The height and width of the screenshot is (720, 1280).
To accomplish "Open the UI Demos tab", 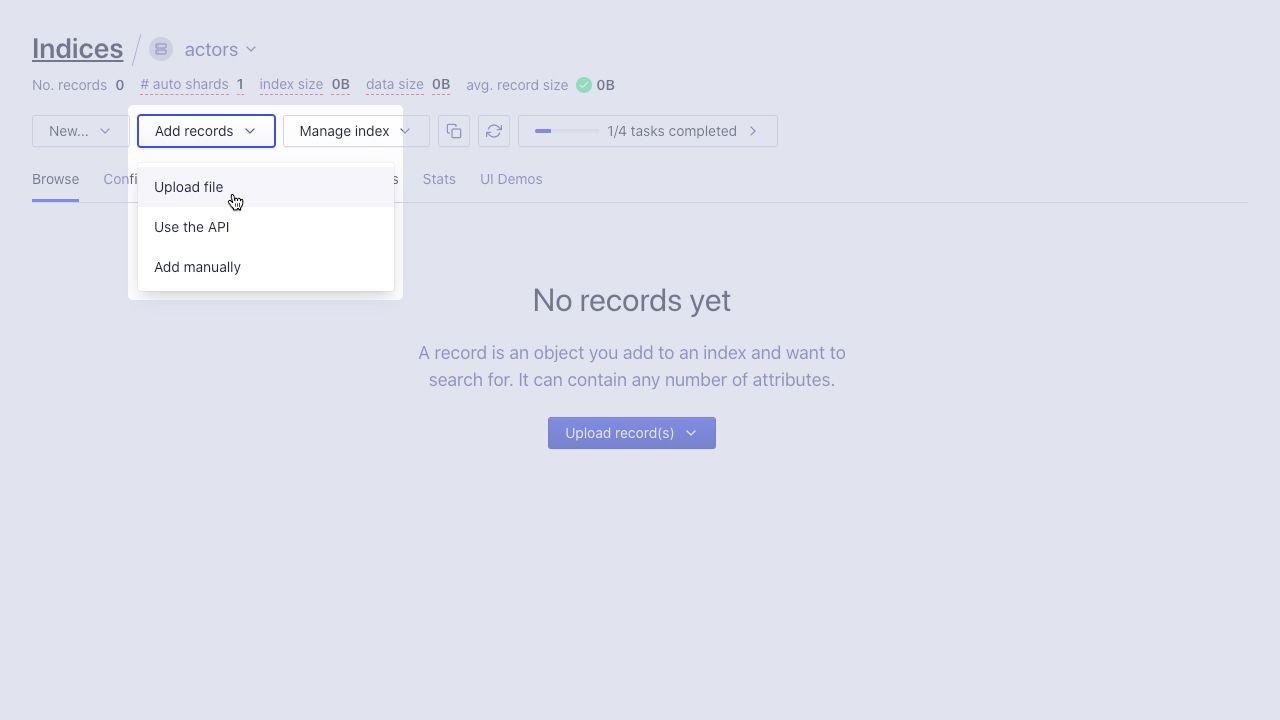I will pyautogui.click(x=511, y=179).
